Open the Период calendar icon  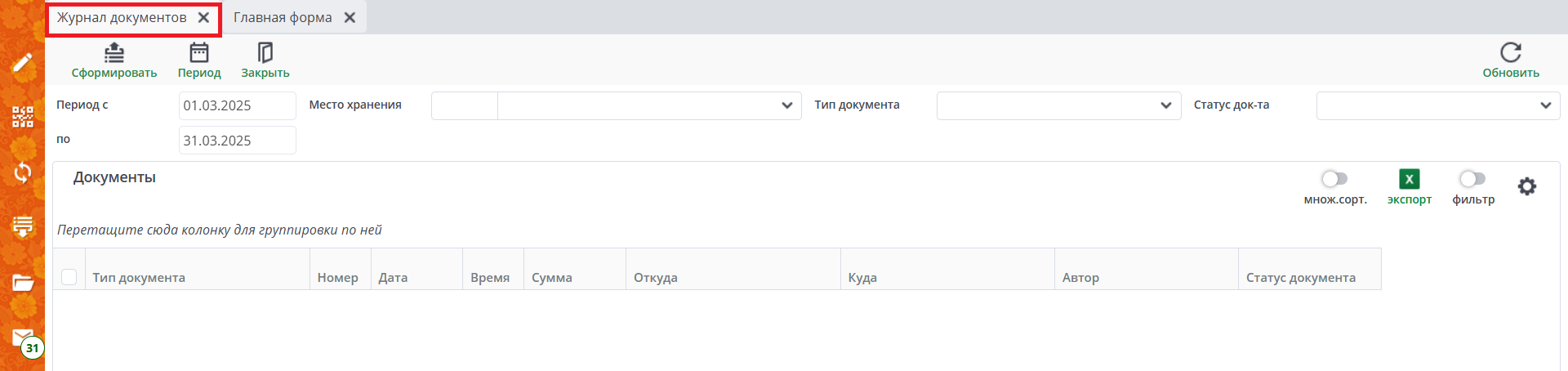pyautogui.click(x=199, y=53)
